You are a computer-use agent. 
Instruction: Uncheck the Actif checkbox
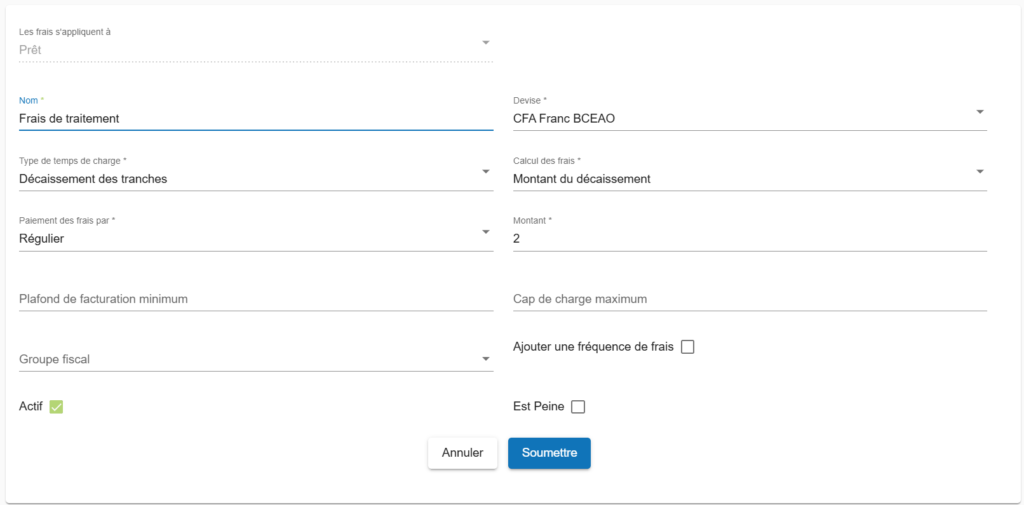[56, 407]
